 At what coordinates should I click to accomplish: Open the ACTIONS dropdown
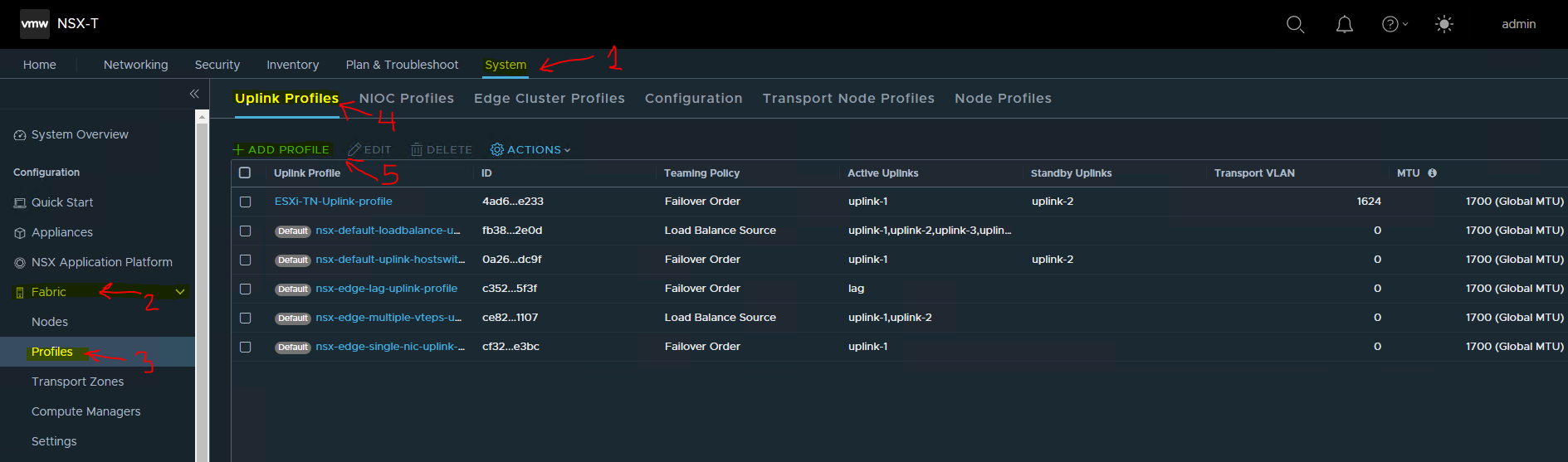(530, 149)
